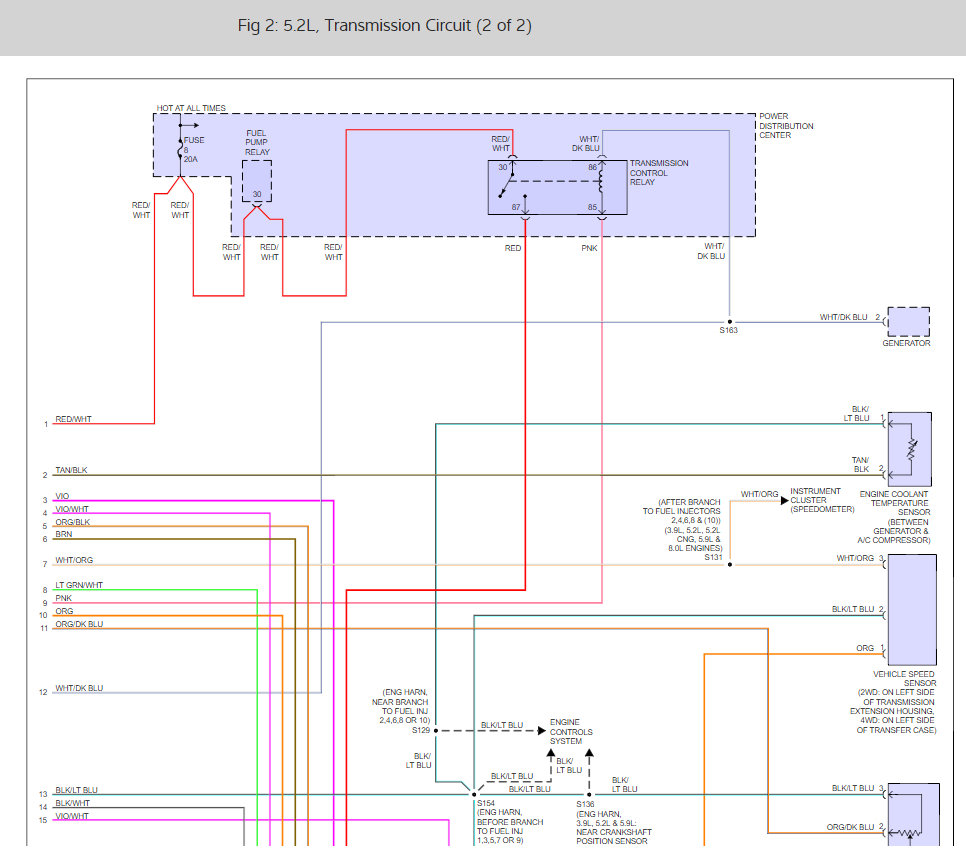Image resolution: width=966 pixels, height=857 pixels.
Task: Click the Transmission Control Relay box
Action: pyautogui.click(x=557, y=188)
